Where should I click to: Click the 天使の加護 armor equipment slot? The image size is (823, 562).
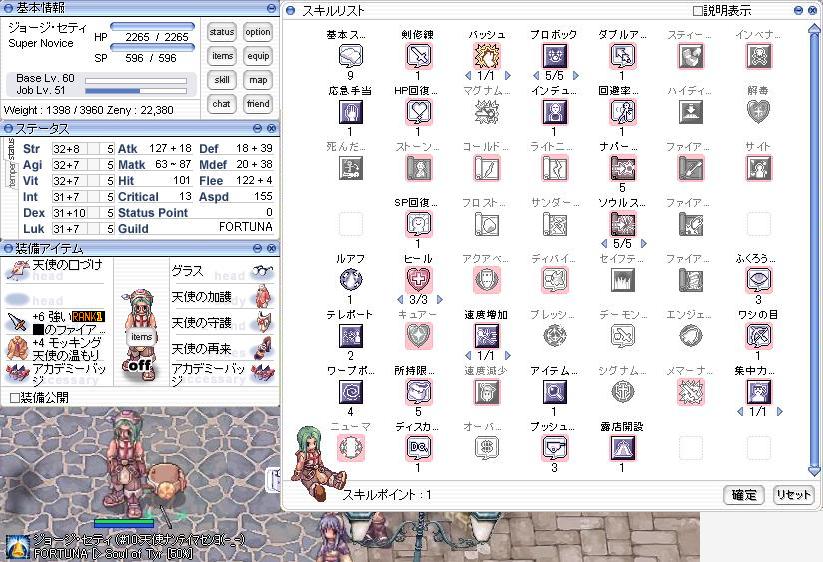(x=223, y=296)
